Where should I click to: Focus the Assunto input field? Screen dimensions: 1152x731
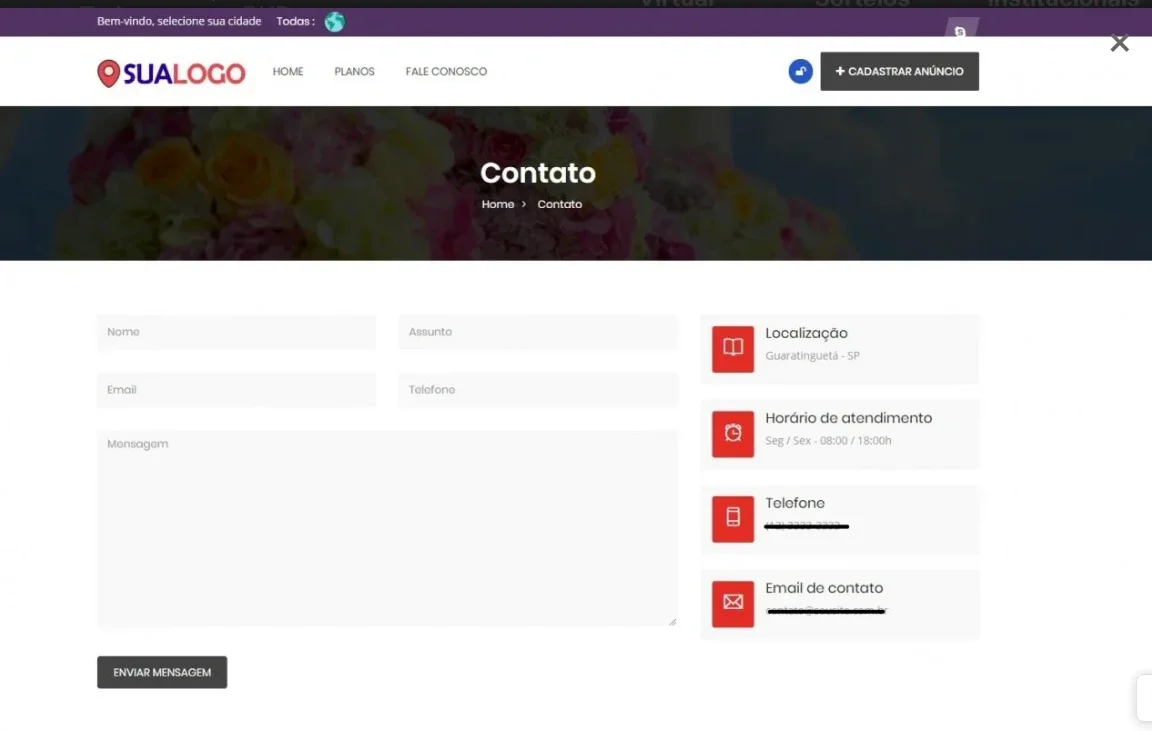tap(538, 332)
